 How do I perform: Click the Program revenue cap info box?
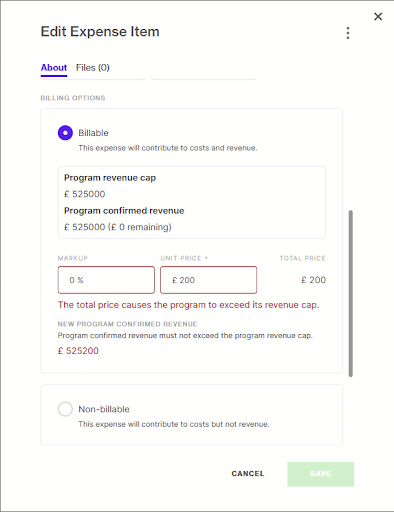[x=192, y=202]
